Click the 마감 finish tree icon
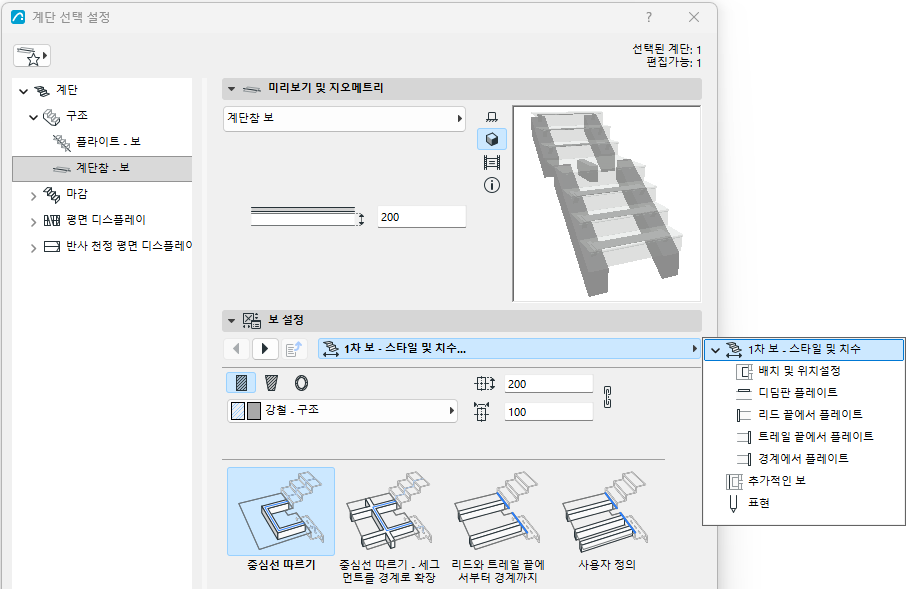Viewport: 913px width, 589px height. [52, 194]
